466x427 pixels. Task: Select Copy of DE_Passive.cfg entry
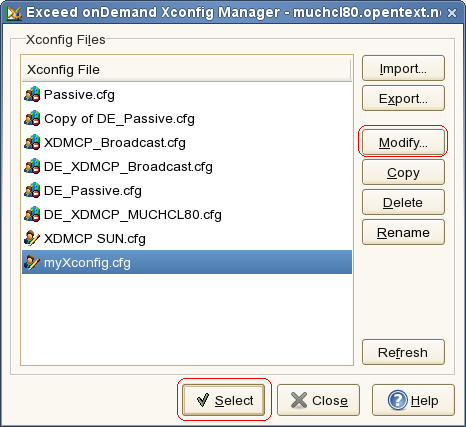point(187,119)
